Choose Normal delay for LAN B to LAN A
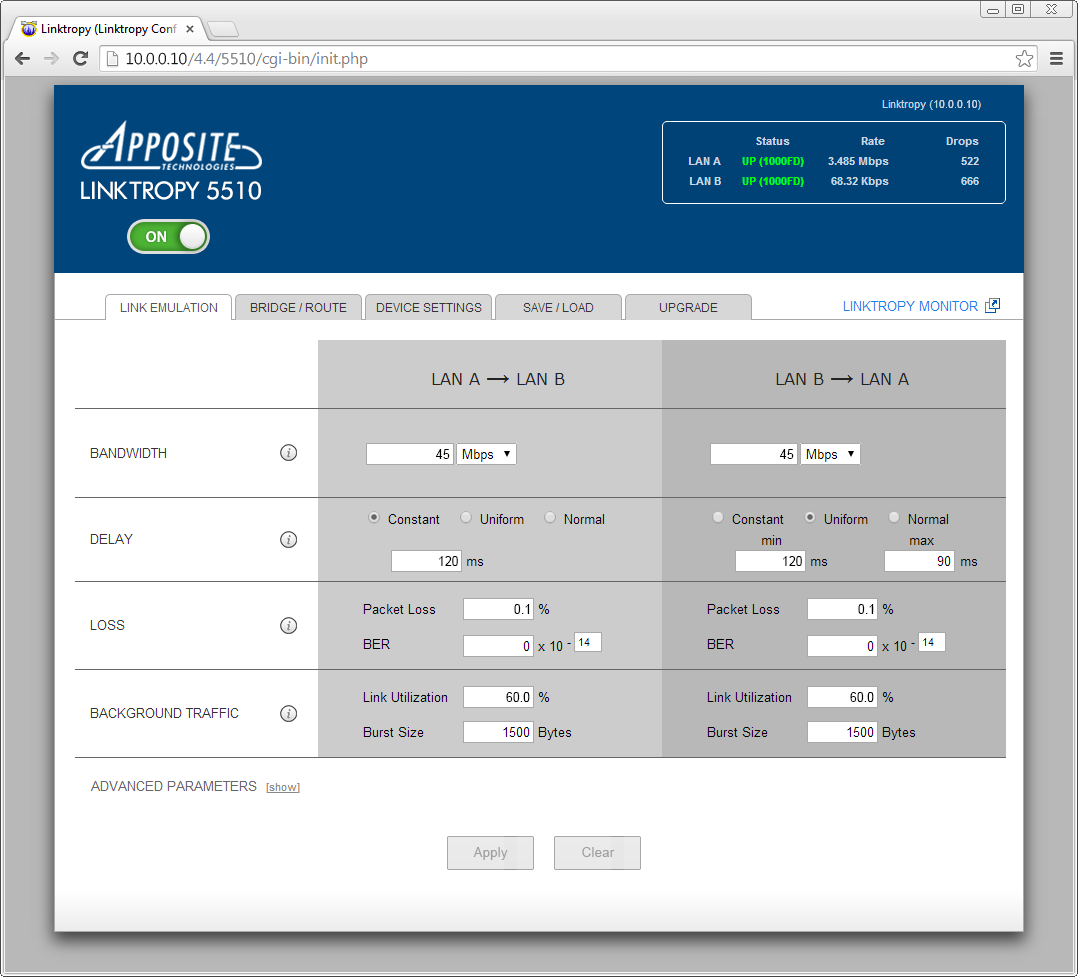Screen dimensions: 1078x977 (x=894, y=518)
